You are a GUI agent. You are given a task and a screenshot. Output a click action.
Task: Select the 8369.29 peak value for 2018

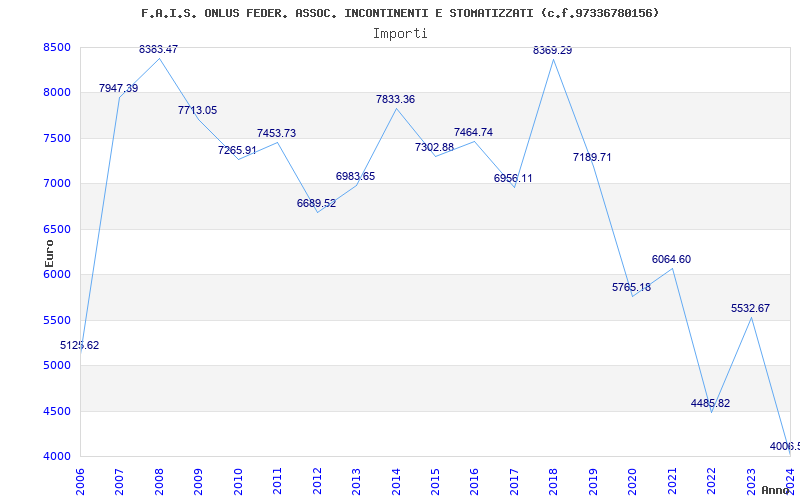(x=553, y=51)
